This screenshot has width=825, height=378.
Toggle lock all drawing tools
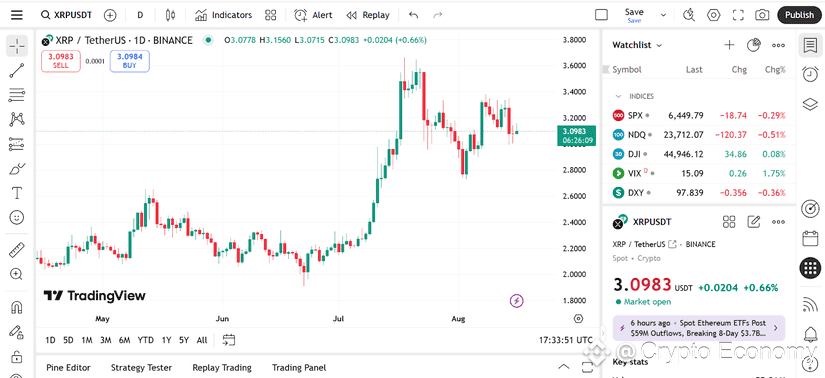click(17, 356)
